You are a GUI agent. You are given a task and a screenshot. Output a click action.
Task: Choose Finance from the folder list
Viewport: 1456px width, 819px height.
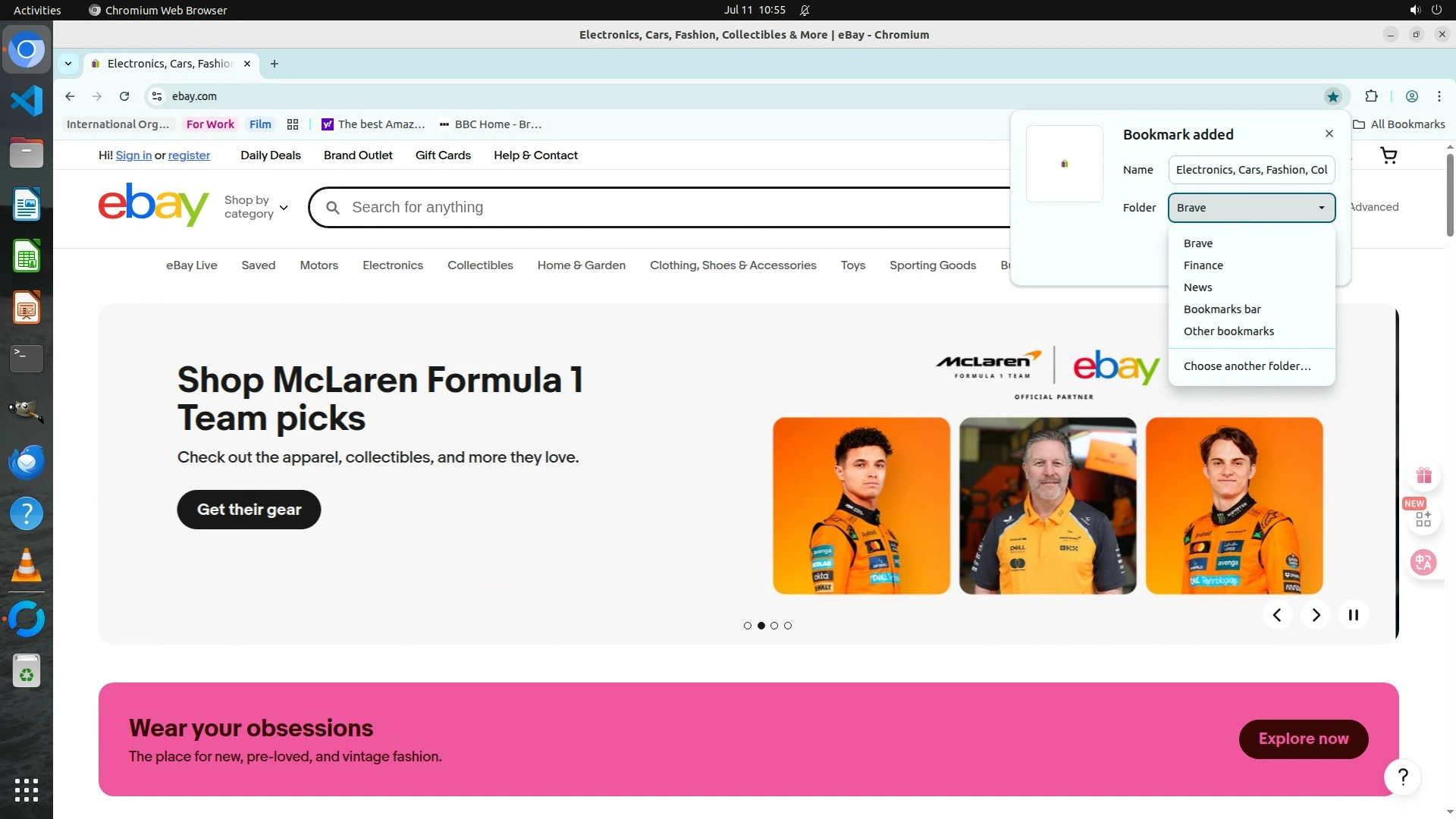[x=1203, y=265]
